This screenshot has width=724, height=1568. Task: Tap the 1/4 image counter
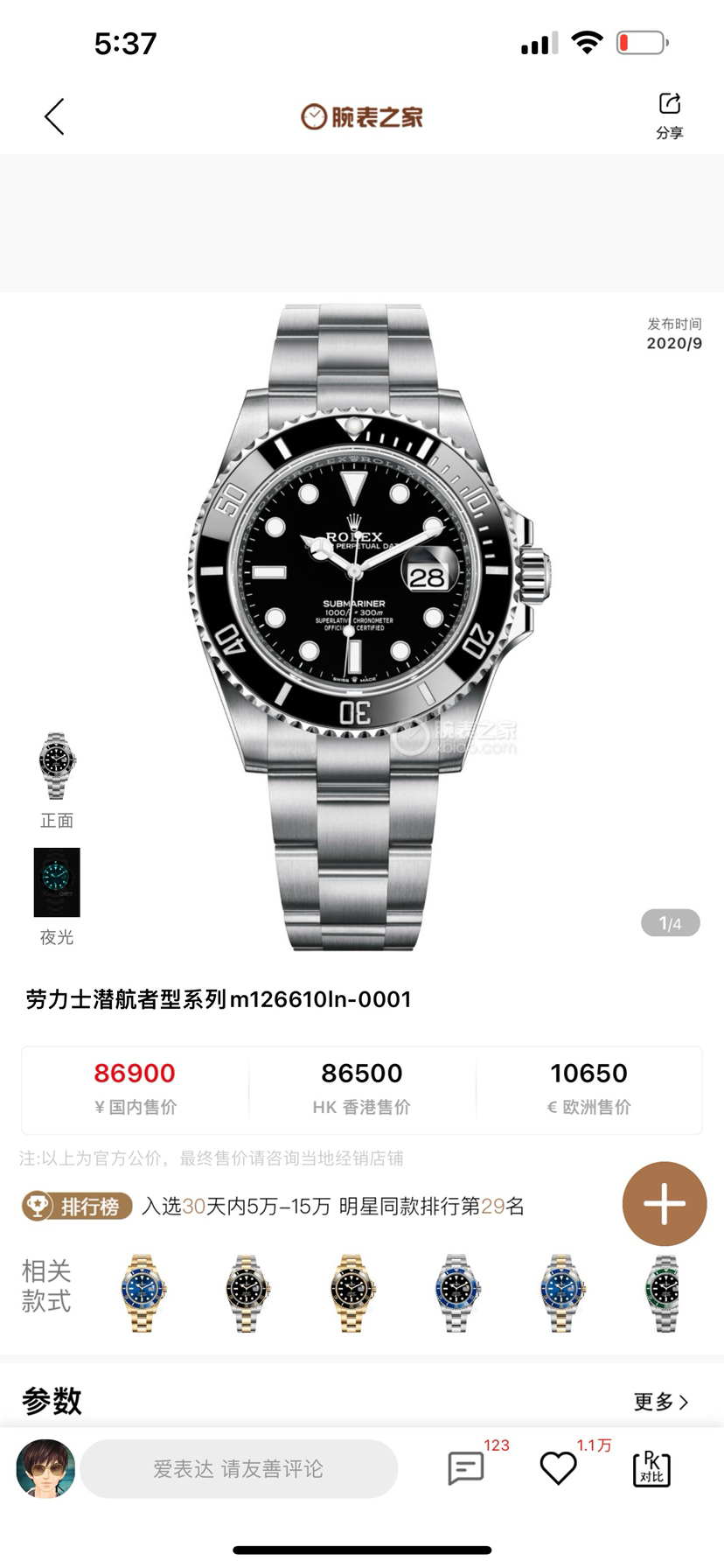coord(671,923)
